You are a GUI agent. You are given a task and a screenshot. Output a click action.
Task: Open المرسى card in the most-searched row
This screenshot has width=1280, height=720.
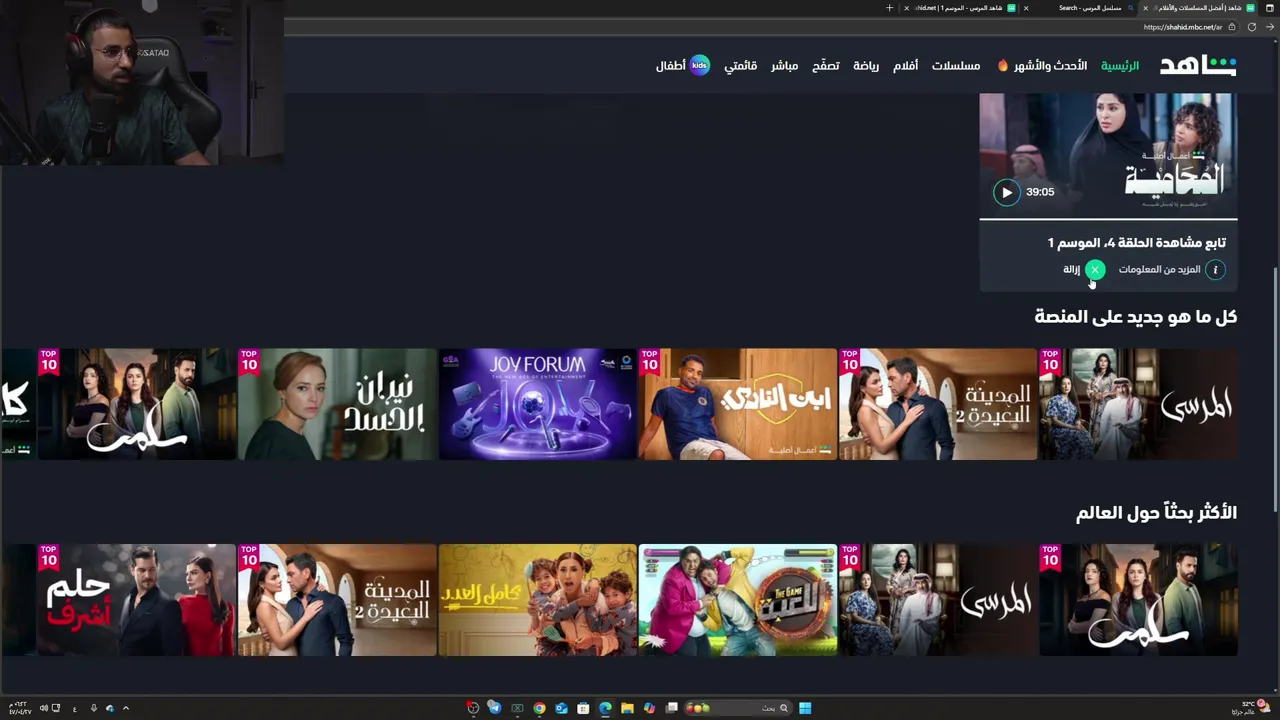coord(938,600)
